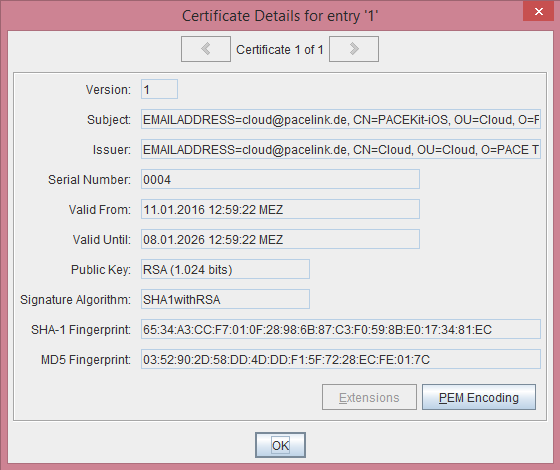Click inside the Issuer field
The height and width of the screenshot is (470, 560).
pyautogui.click(x=341, y=149)
